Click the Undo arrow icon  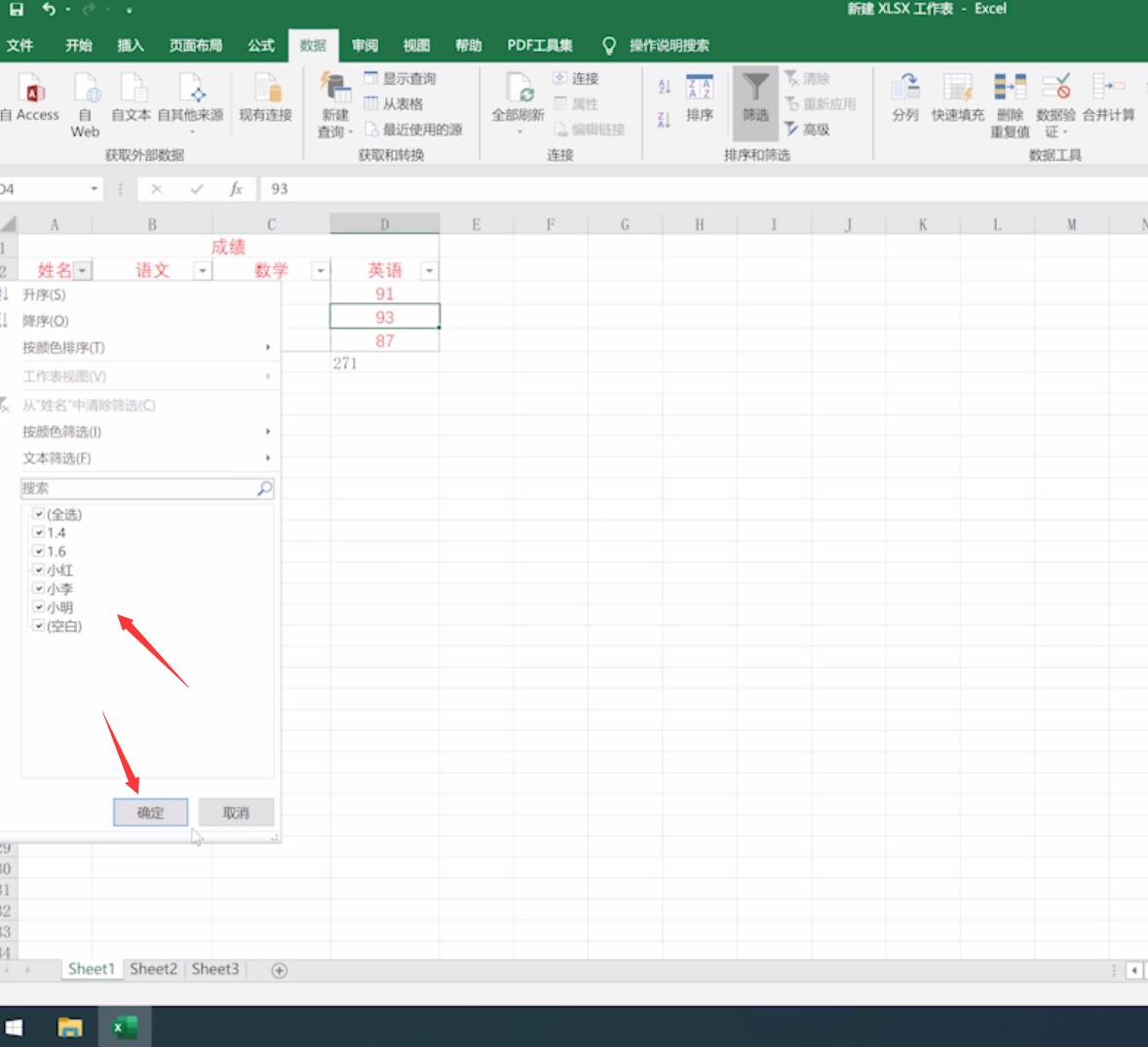click(x=49, y=10)
